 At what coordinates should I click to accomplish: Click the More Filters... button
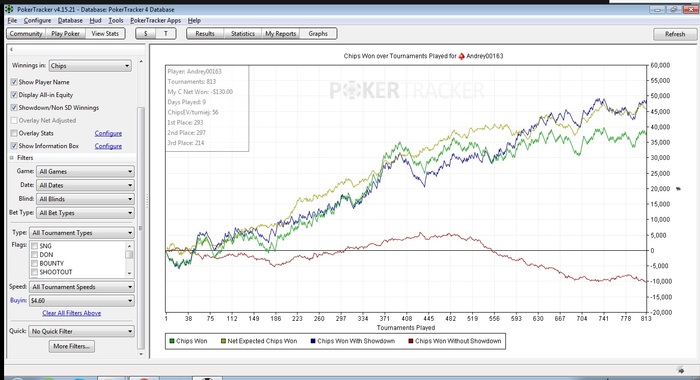71,346
